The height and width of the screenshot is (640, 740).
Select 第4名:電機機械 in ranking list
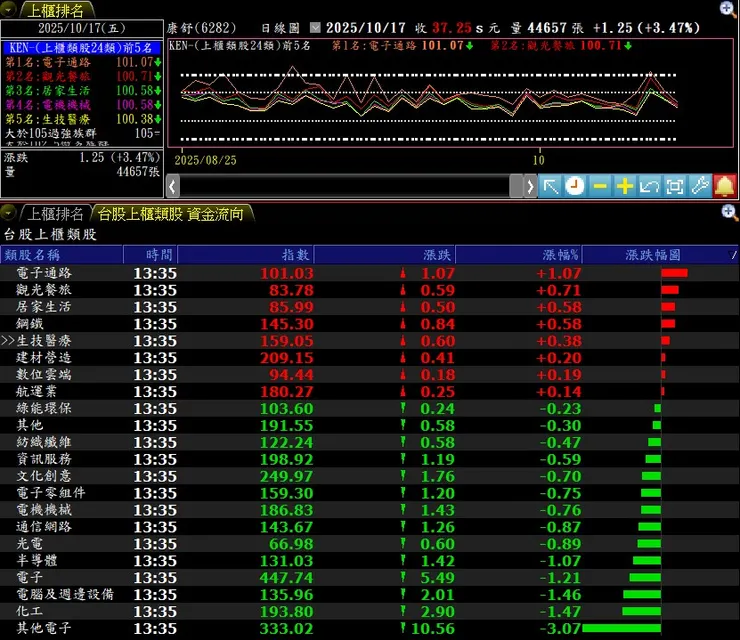(x=82, y=104)
